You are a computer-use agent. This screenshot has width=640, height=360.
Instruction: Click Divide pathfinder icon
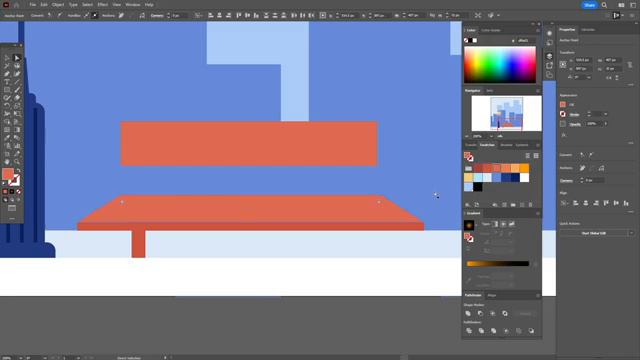tap(469, 331)
